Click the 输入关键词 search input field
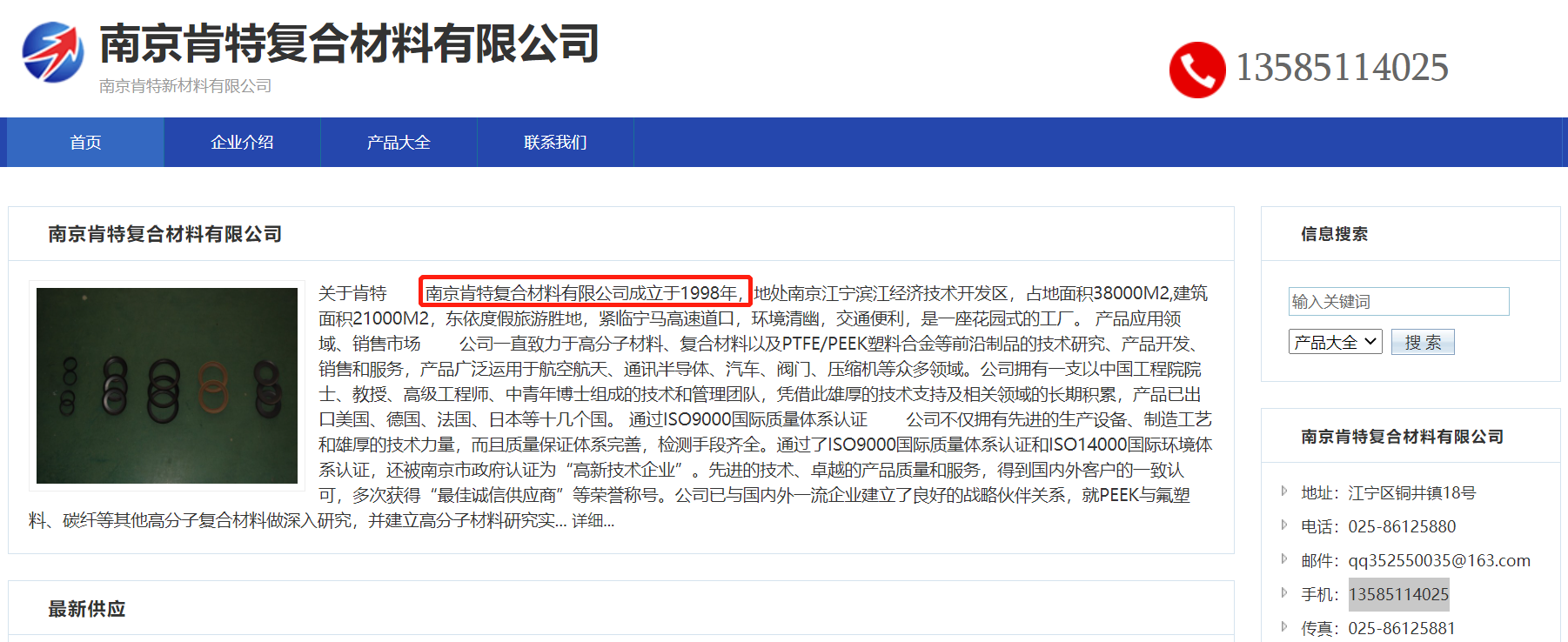The width and height of the screenshot is (1568, 642). pyautogui.click(x=1398, y=301)
